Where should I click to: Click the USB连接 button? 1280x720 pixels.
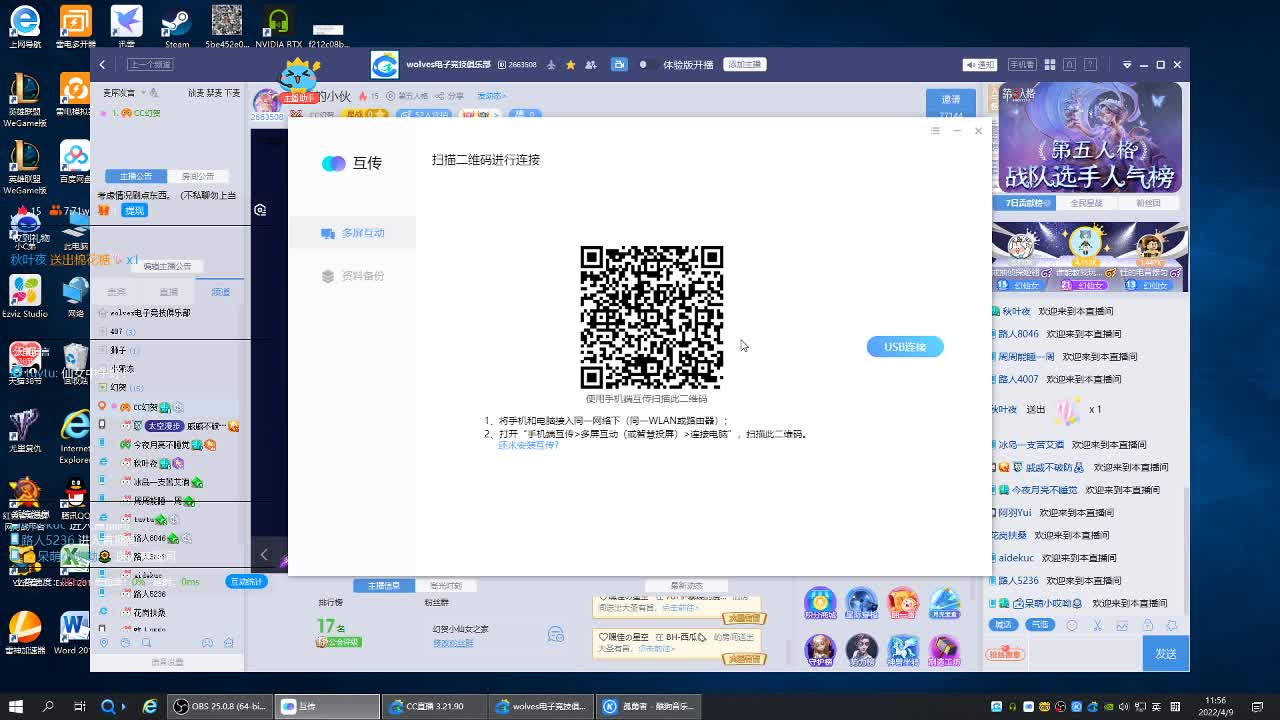click(905, 346)
